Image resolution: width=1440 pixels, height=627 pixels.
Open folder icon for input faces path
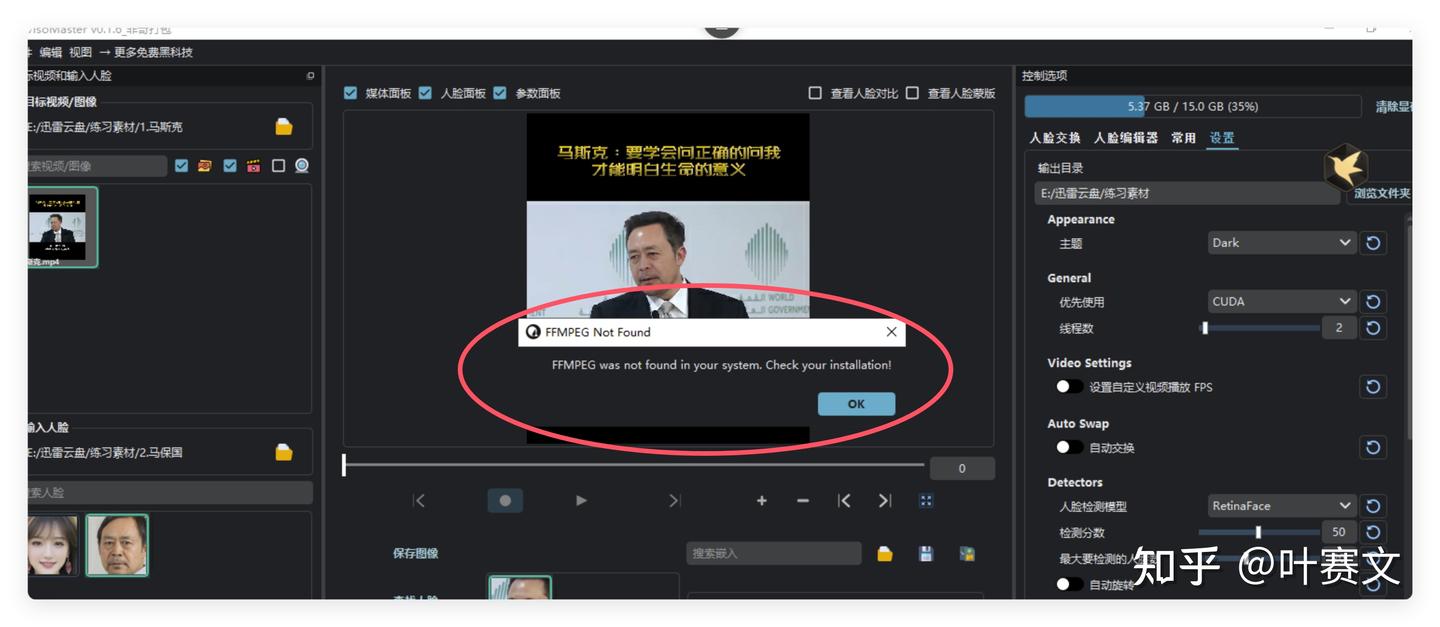pos(284,452)
